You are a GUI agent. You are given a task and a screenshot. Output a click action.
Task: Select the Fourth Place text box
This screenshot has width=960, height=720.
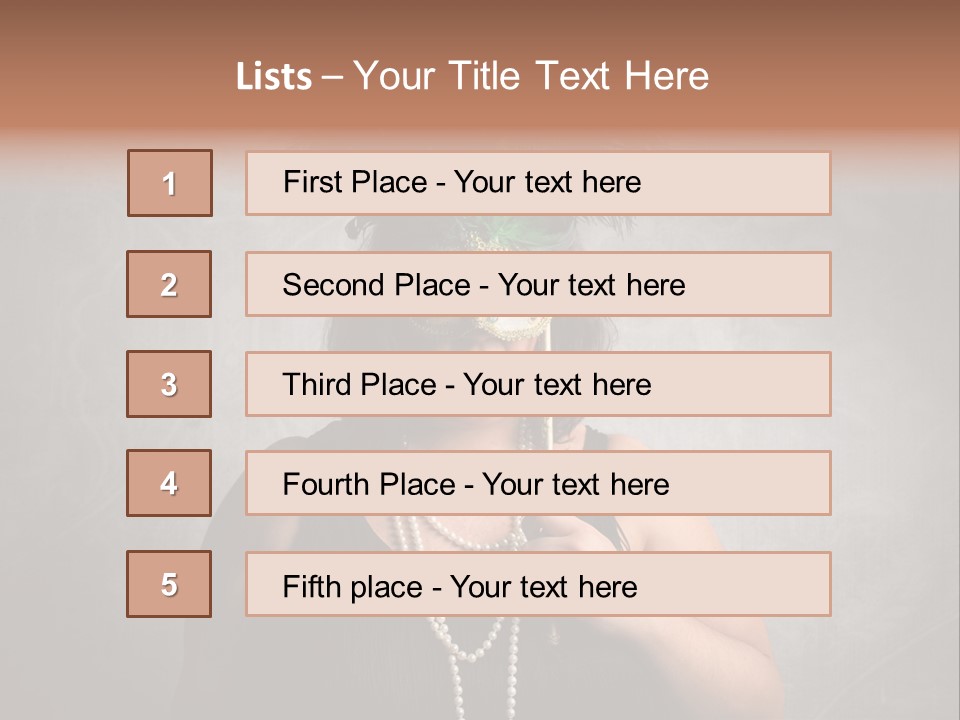(x=538, y=483)
